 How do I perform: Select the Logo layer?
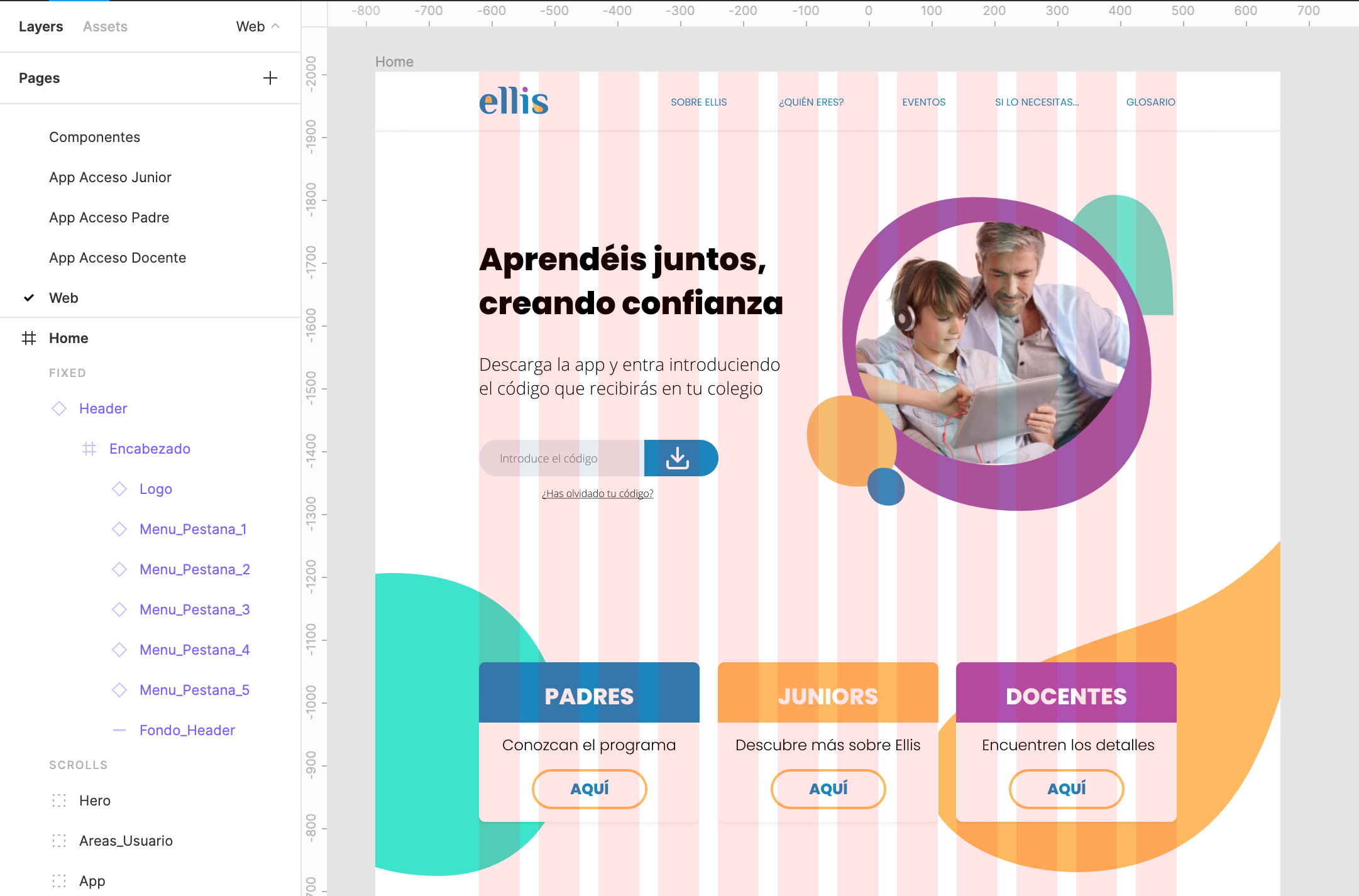click(x=156, y=489)
